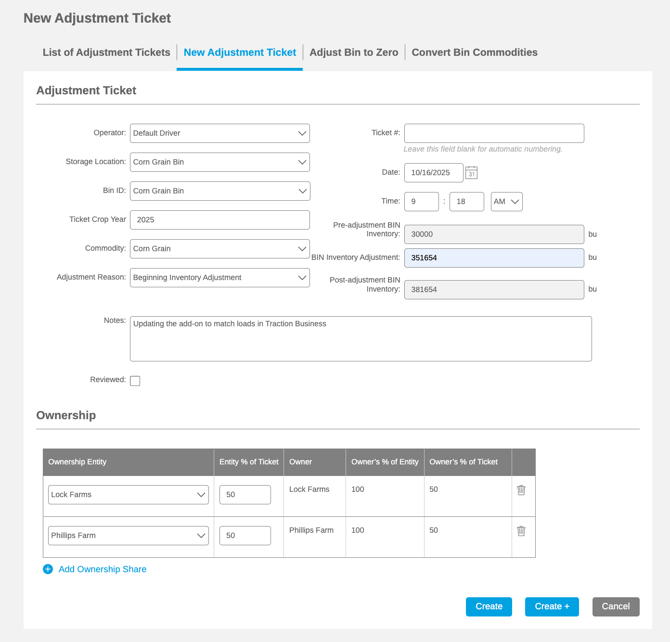The height and width of the screenshot is (642, 670).
Task: Switch to List of Adjustment Tickets tab
Action: point(106,53)
